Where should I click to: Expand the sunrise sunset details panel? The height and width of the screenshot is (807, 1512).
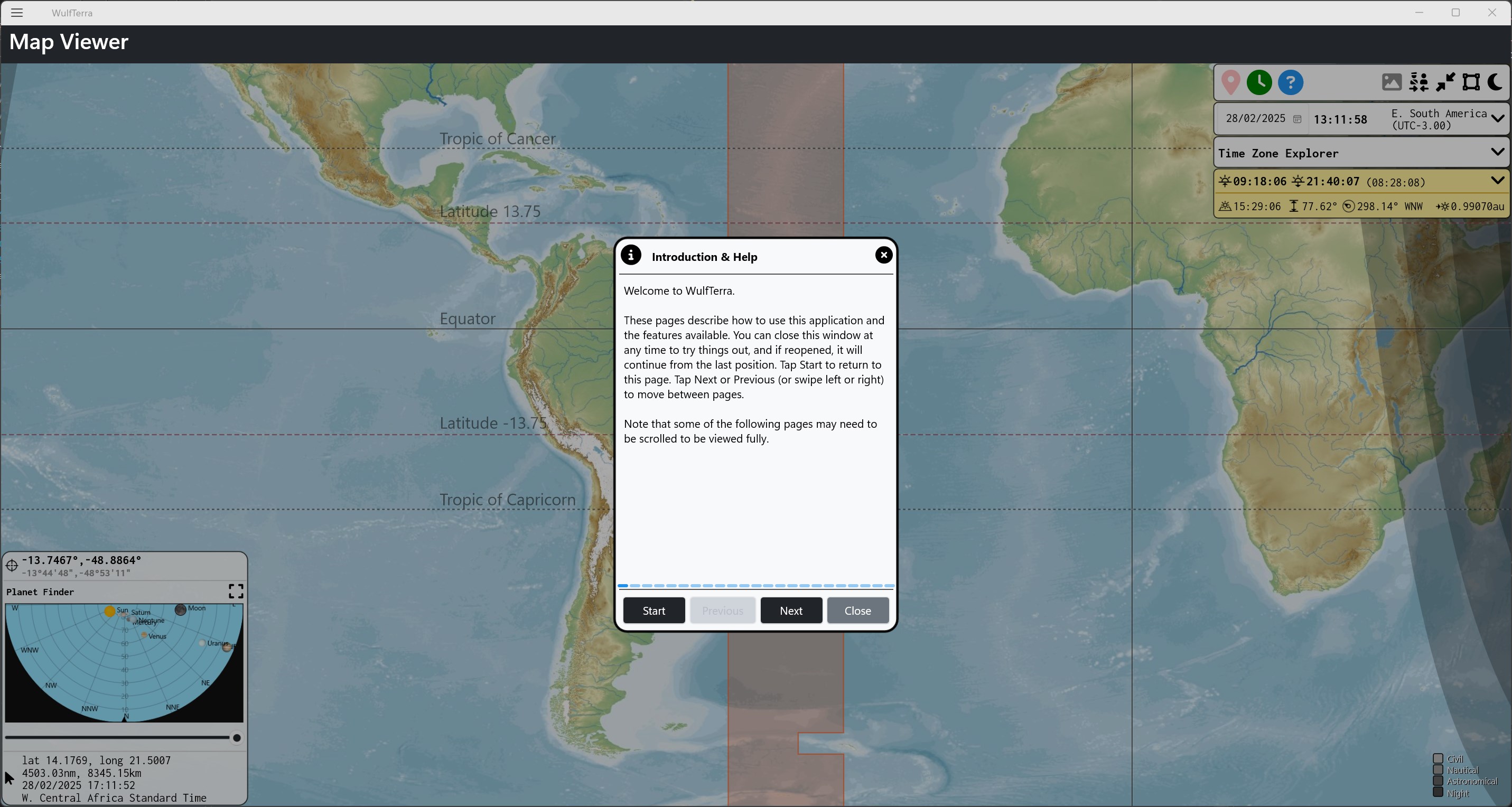pos(1497,181)
